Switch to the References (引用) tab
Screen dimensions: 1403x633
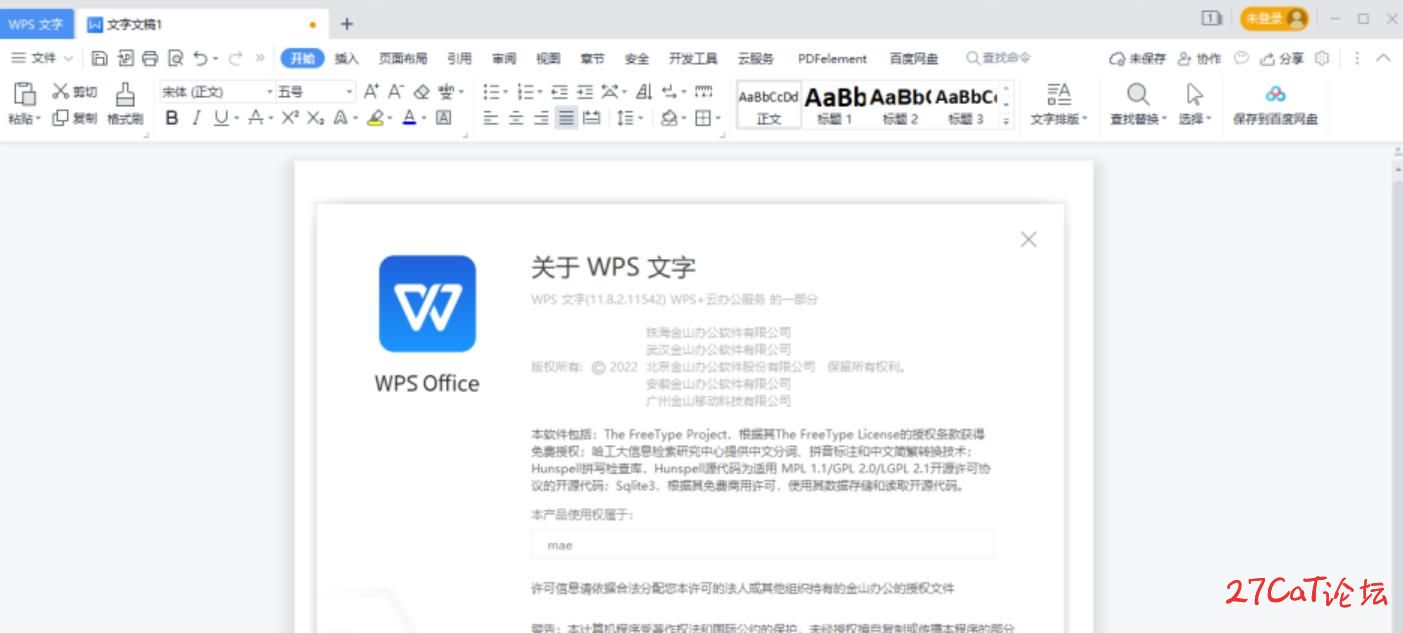[459, 58]
